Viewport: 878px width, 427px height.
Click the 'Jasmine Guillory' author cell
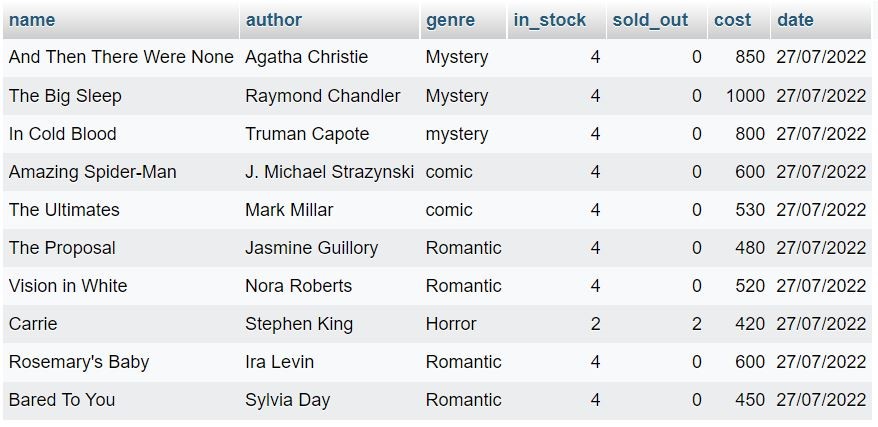(311, 248)
